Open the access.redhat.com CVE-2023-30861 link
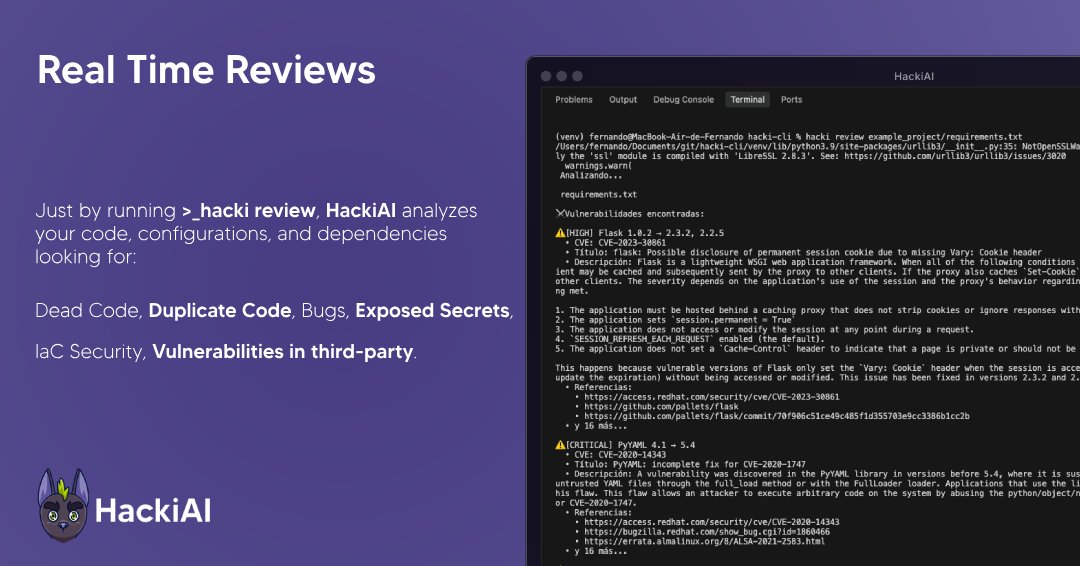Screen dimensions: 1080x566 (x=712, y=397)
